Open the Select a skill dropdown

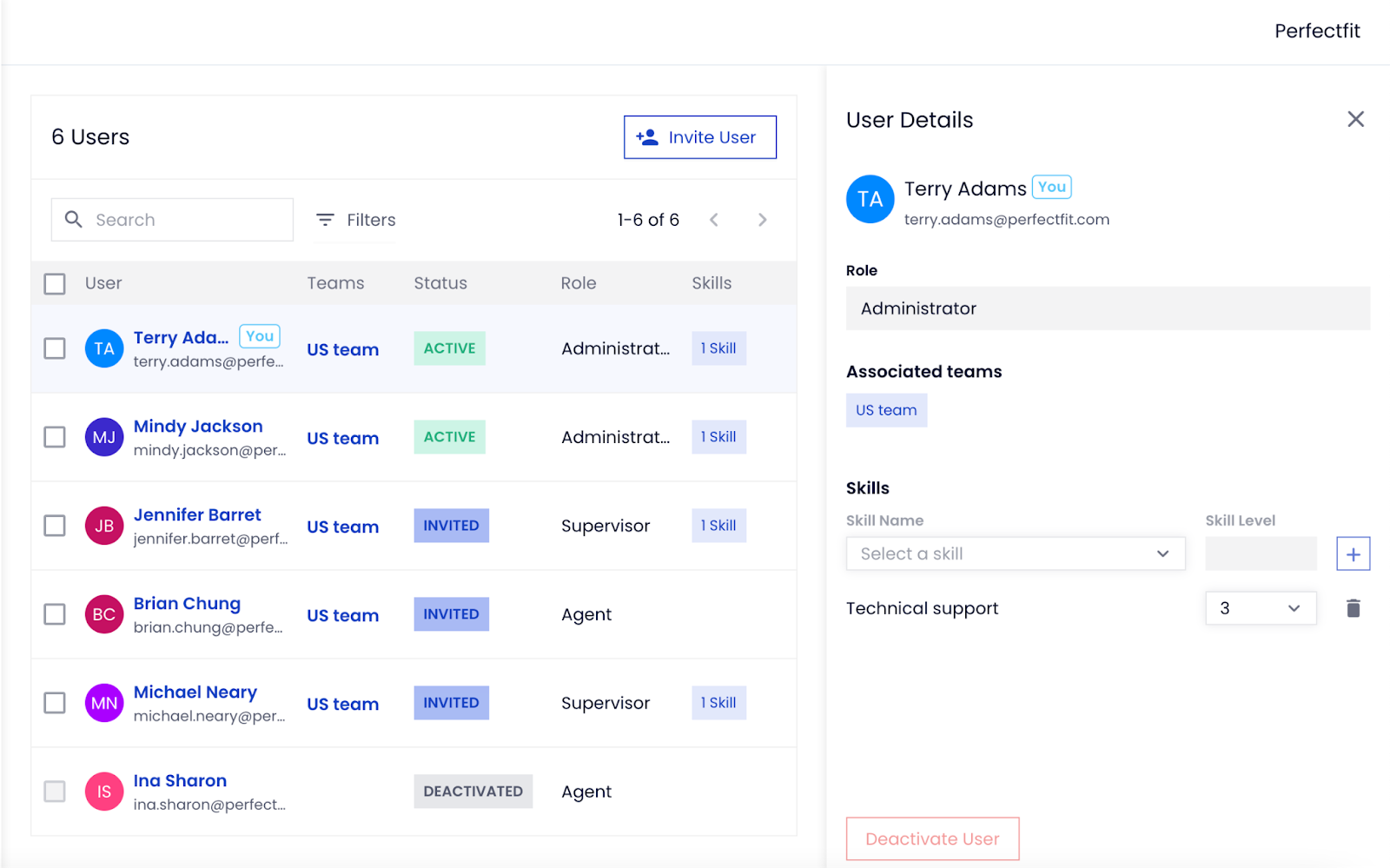click(x=1016, y=553)
